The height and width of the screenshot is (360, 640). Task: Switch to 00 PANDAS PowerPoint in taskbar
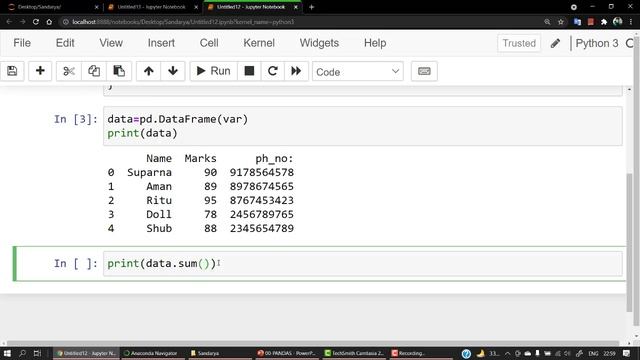(286, 353)
